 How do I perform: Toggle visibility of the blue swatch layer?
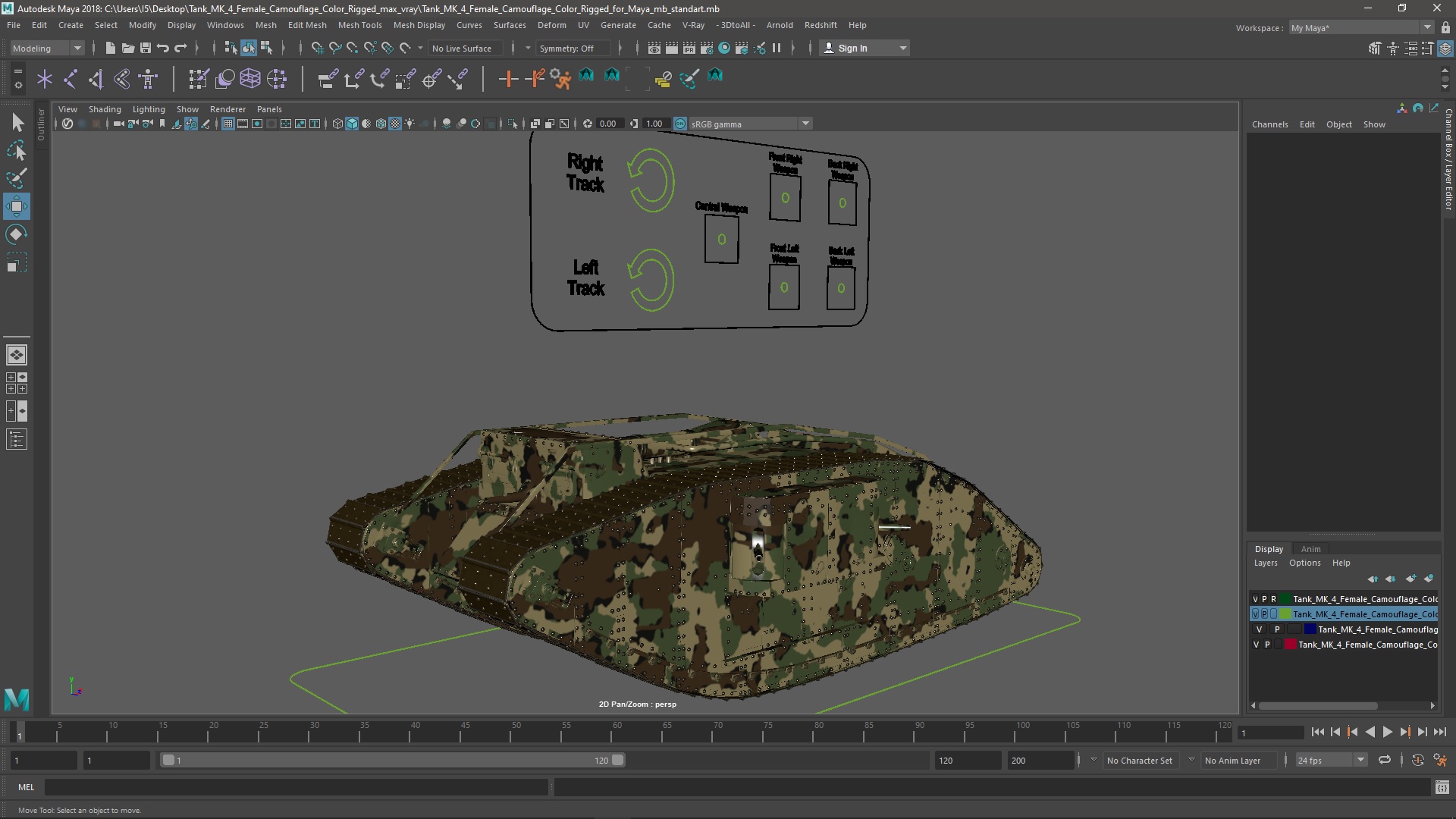point(1259,629)
